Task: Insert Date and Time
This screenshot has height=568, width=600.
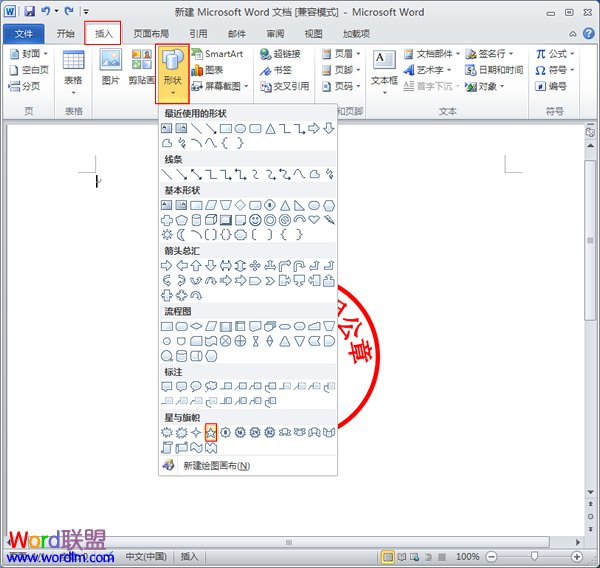Action: click(494, 70)
